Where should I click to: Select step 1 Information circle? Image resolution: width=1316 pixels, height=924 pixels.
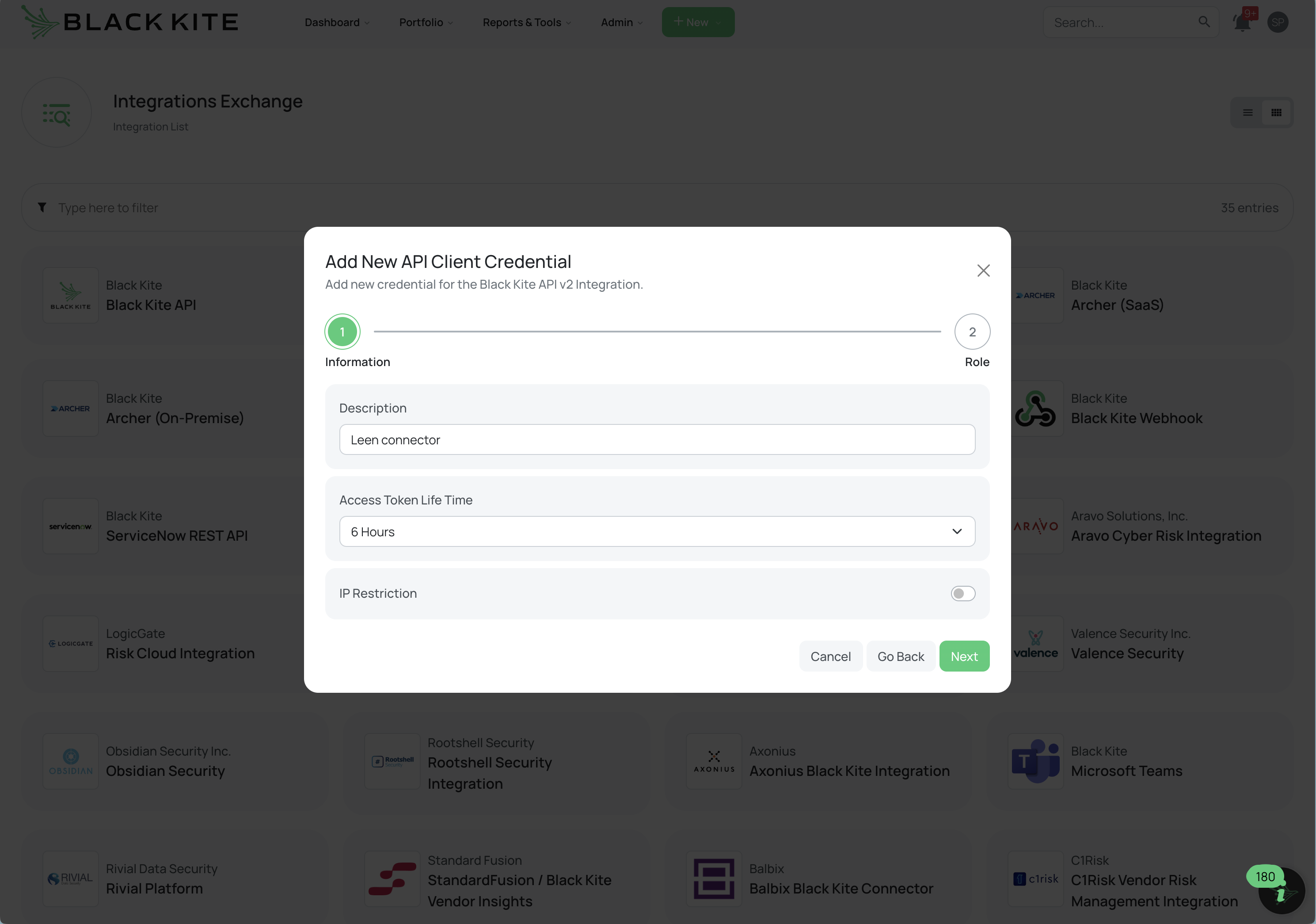coord(342,332)
